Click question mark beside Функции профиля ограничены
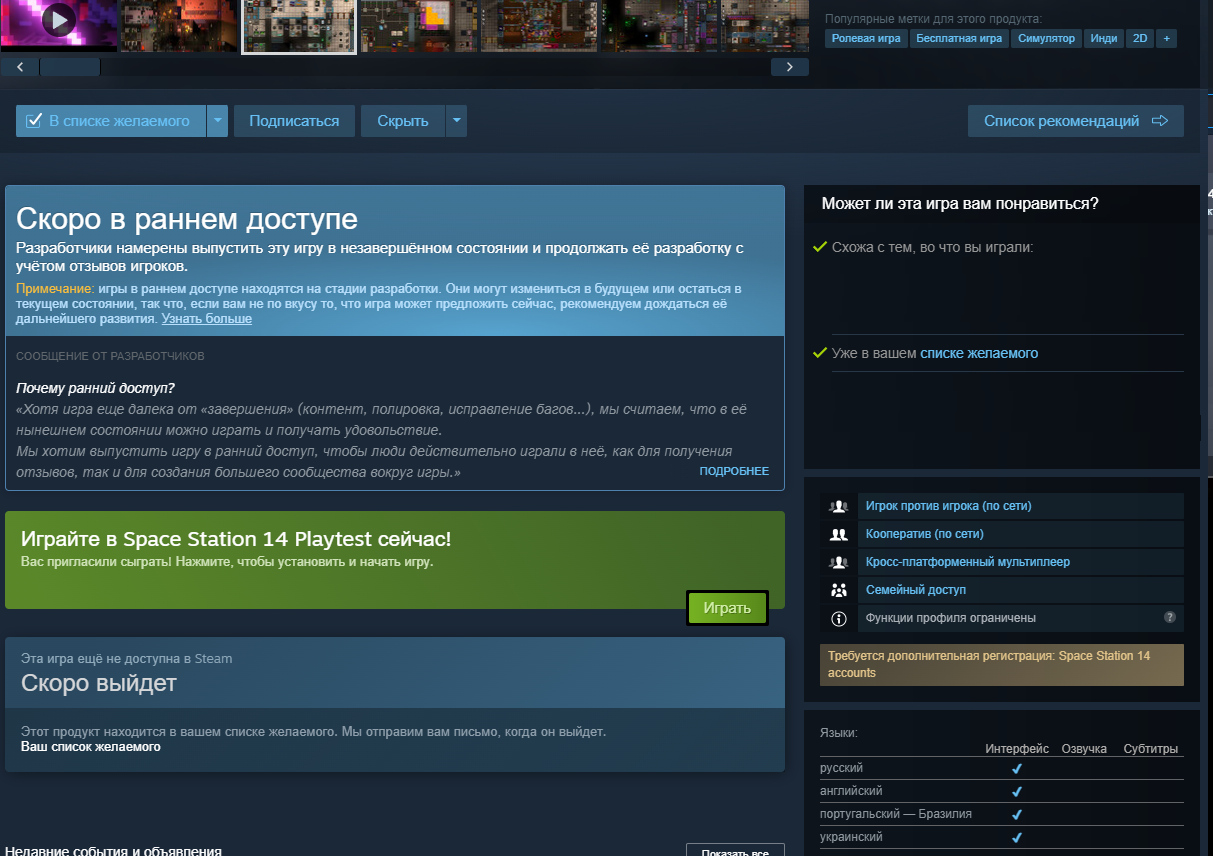The width and height of the screenshot is (1213, 856). click(1170, 617)
